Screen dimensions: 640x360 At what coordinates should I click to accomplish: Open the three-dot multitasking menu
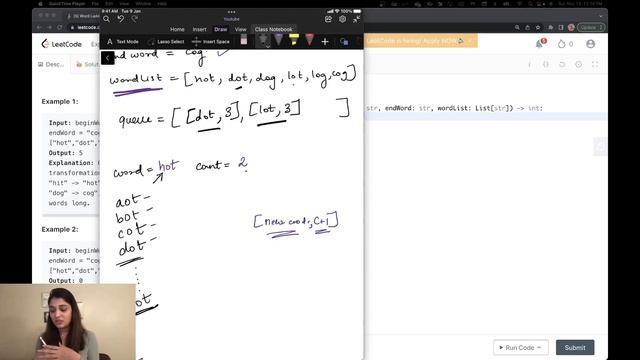coord(231,12)
